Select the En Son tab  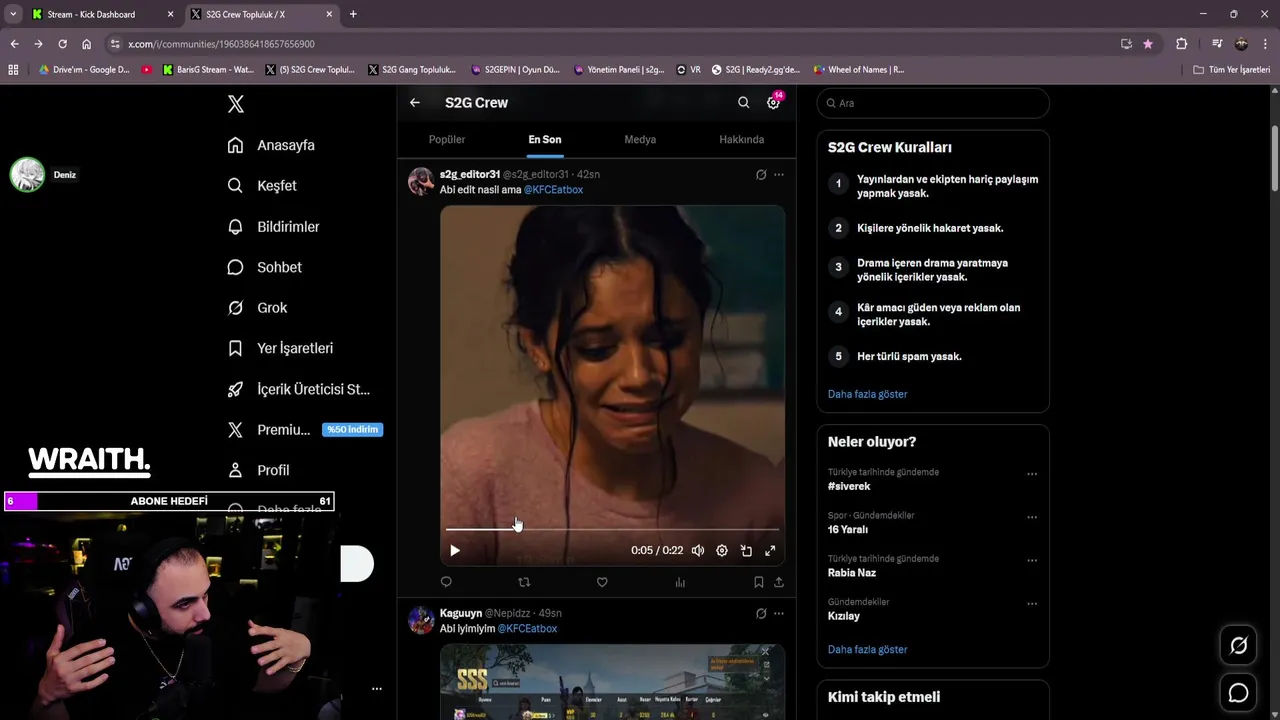click(x=545, y=139)
